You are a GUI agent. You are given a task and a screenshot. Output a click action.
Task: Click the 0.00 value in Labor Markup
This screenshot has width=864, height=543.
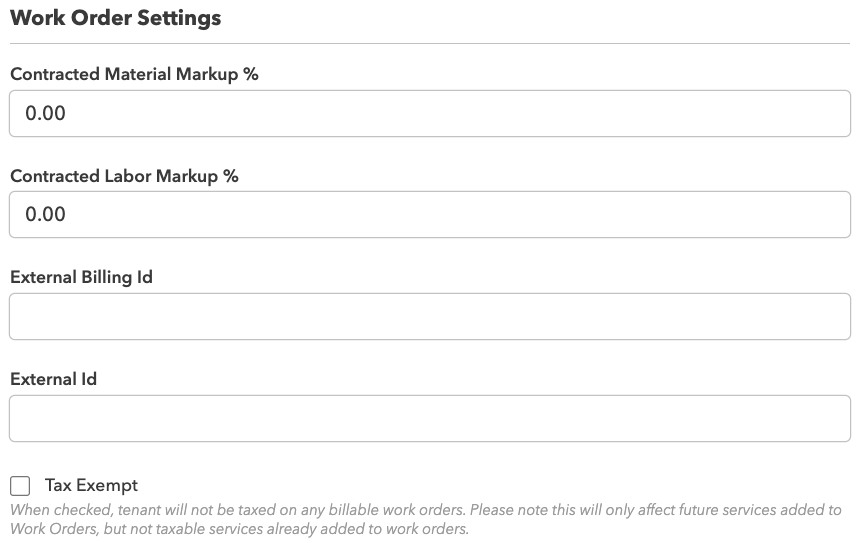[x=45, y=214]
